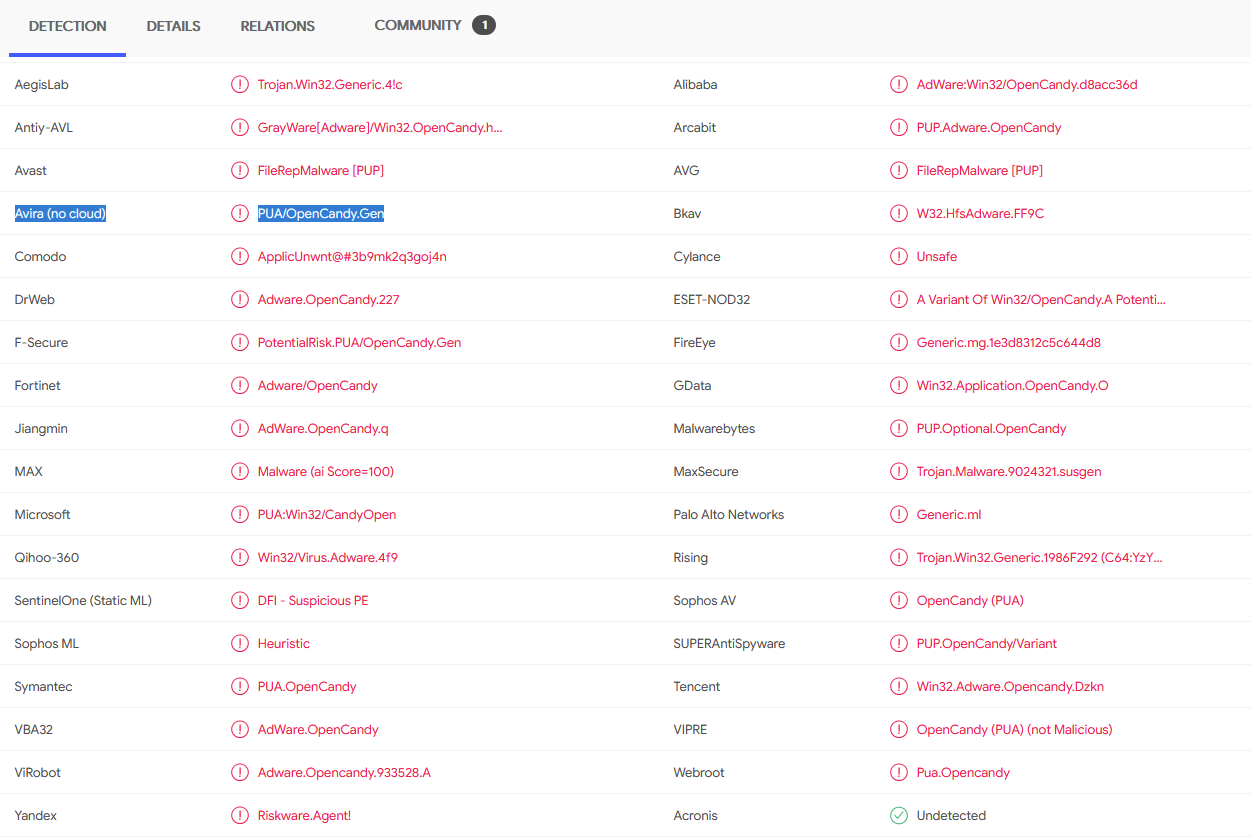
Task: Click the alert icon in AegisLab row
Action: point(240,85)
